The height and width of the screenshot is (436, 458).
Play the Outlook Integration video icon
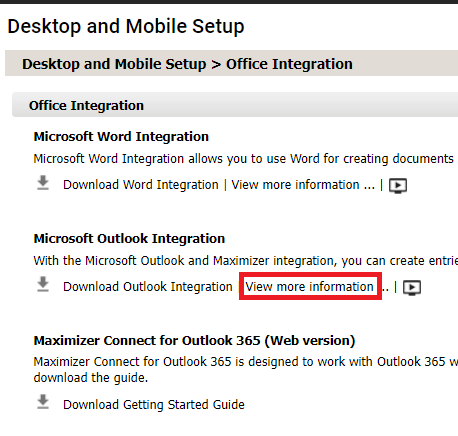click(x=412, y=288)
